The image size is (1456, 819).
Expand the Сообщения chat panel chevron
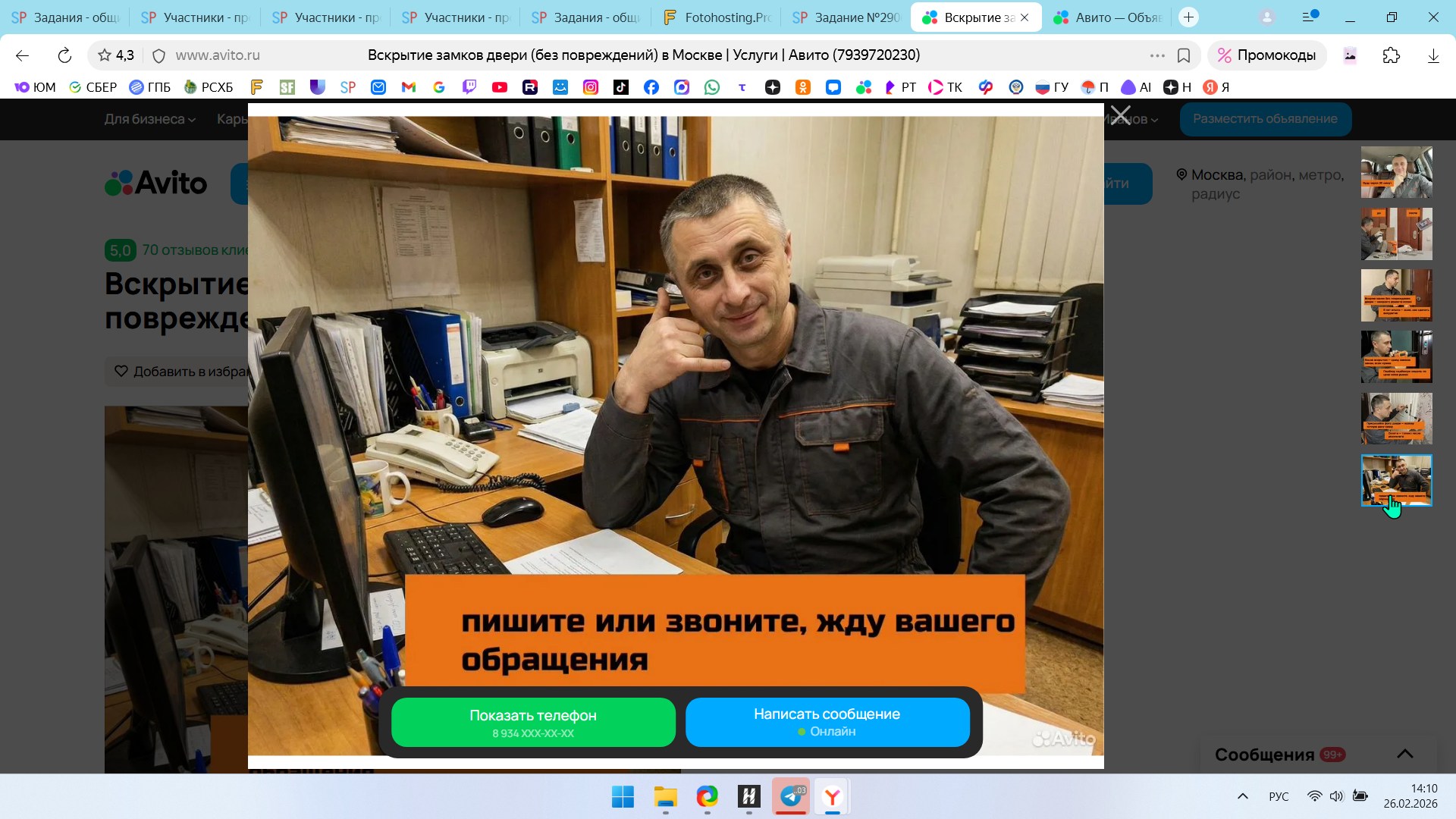tap(1404, 754)
